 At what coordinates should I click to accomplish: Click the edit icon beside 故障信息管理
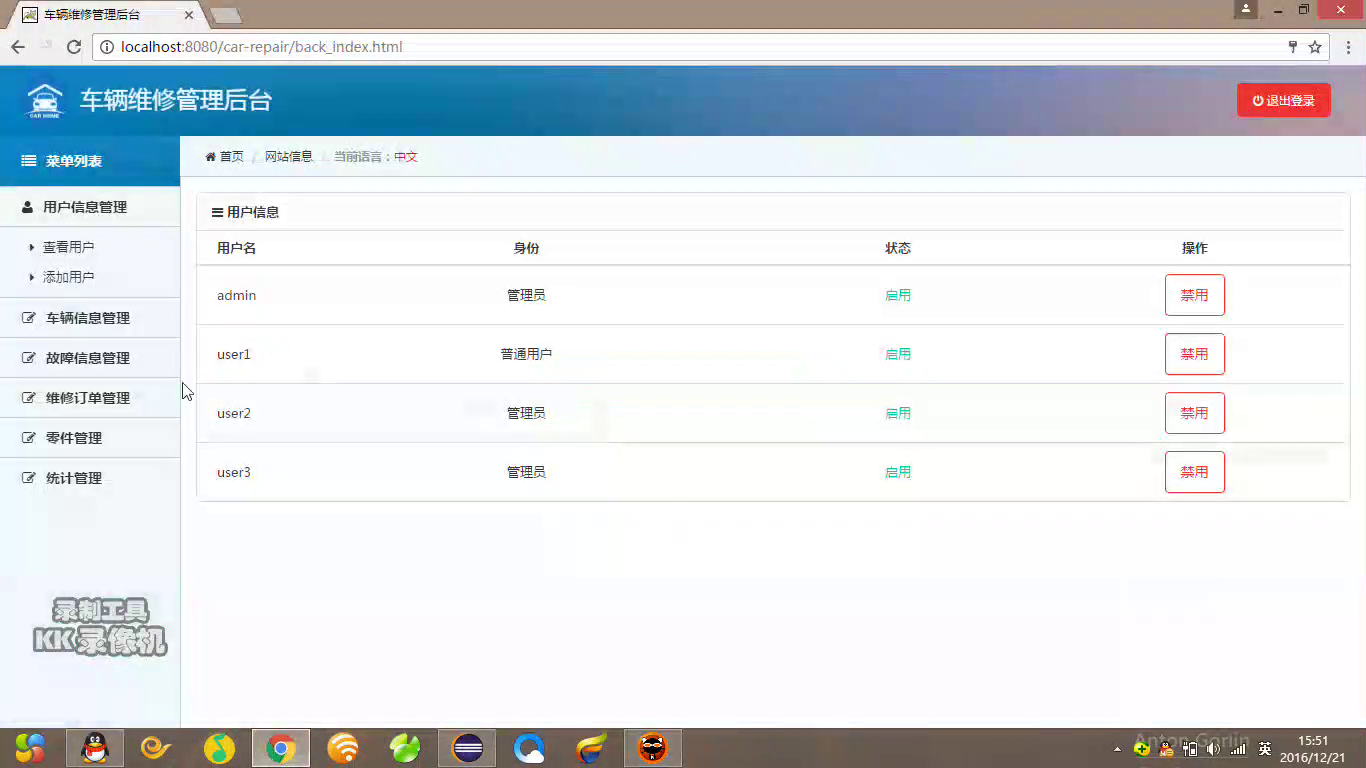pyautogui.click(x=29, y=358)
